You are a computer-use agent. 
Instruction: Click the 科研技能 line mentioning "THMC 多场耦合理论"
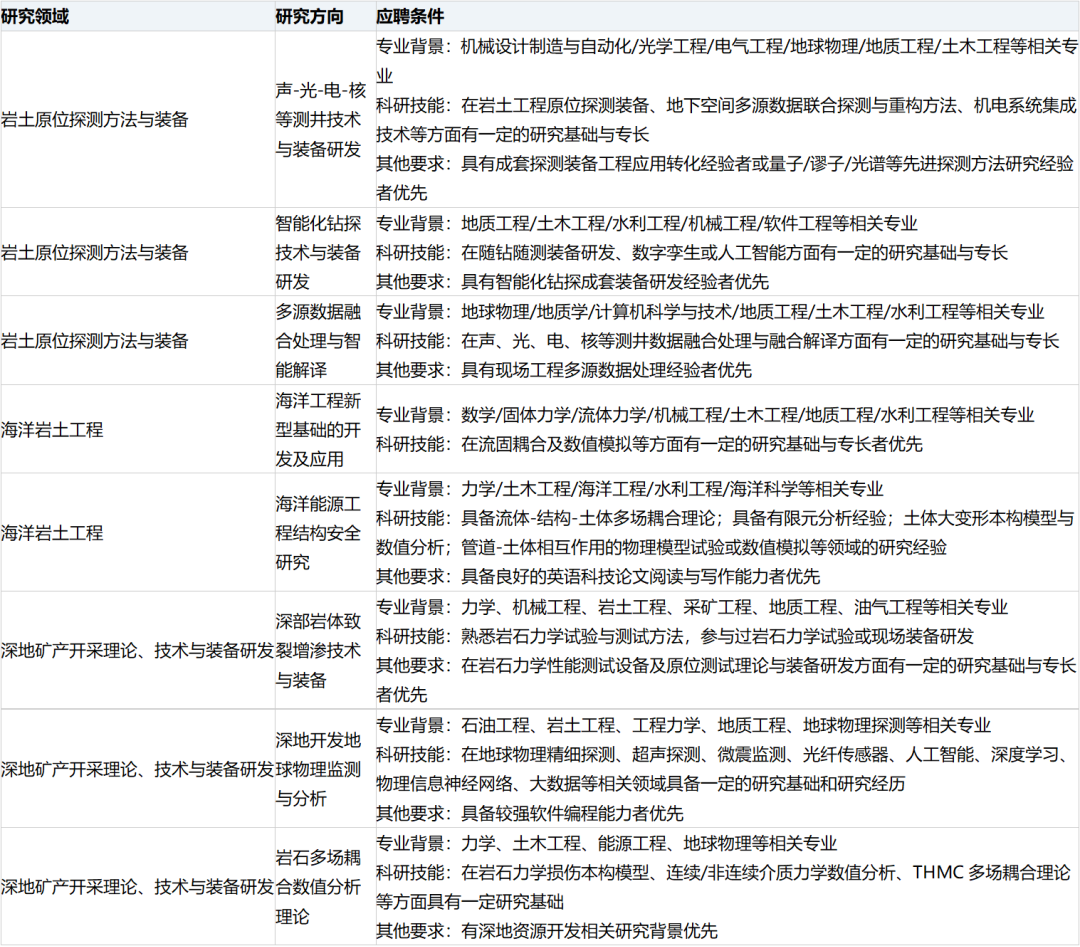pos(723,887)
